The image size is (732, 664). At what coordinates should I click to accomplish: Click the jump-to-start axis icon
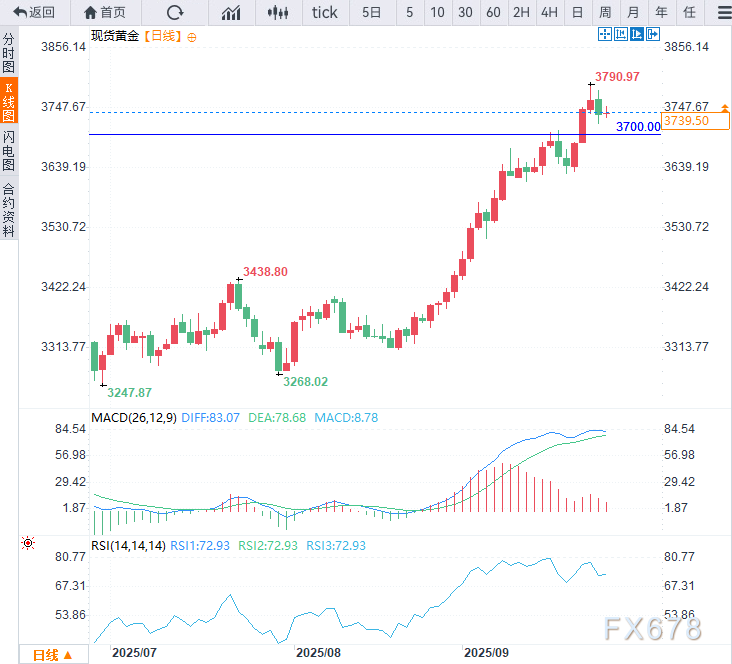tap(621, 34)
